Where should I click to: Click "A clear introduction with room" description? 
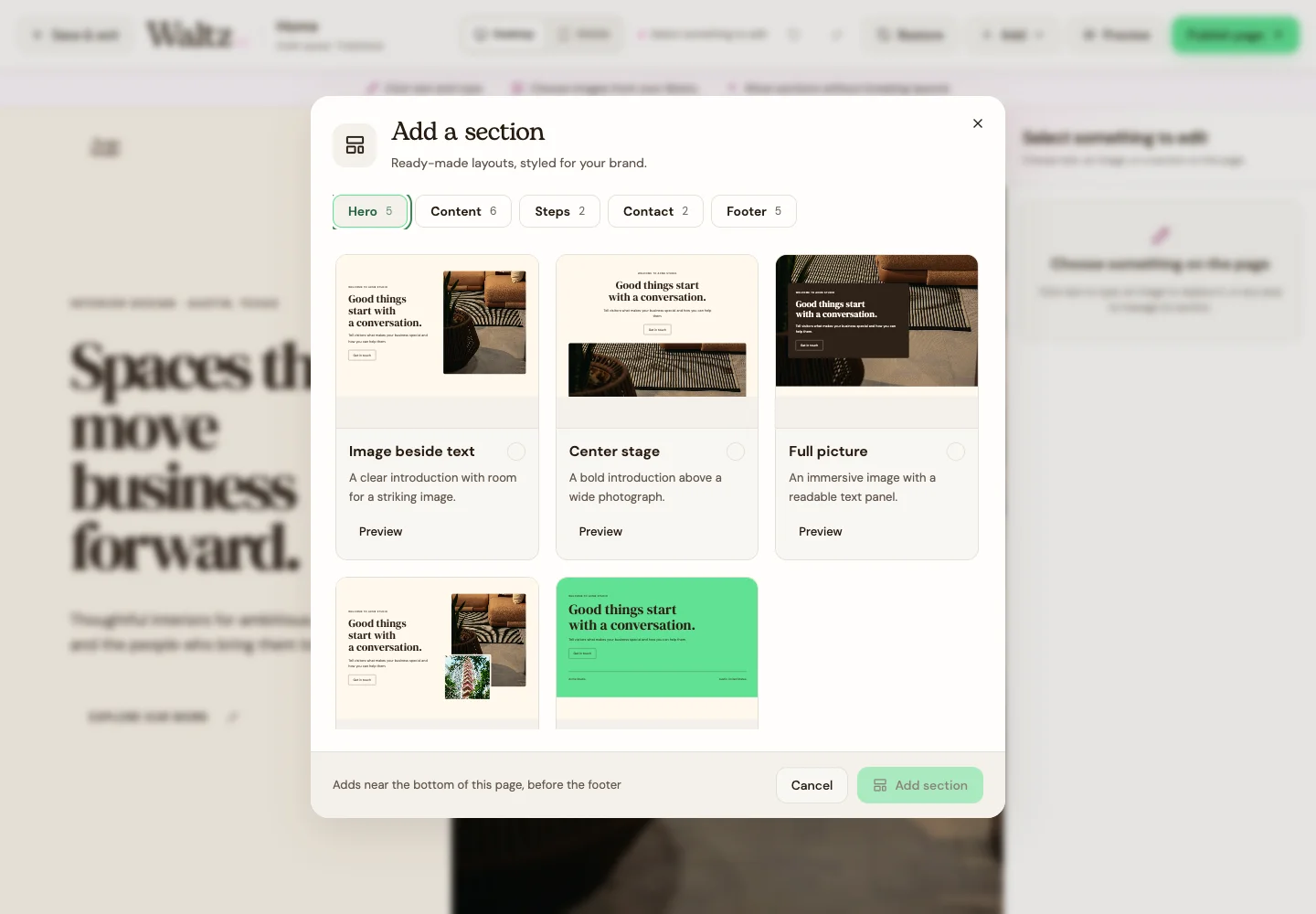[433, 487]
